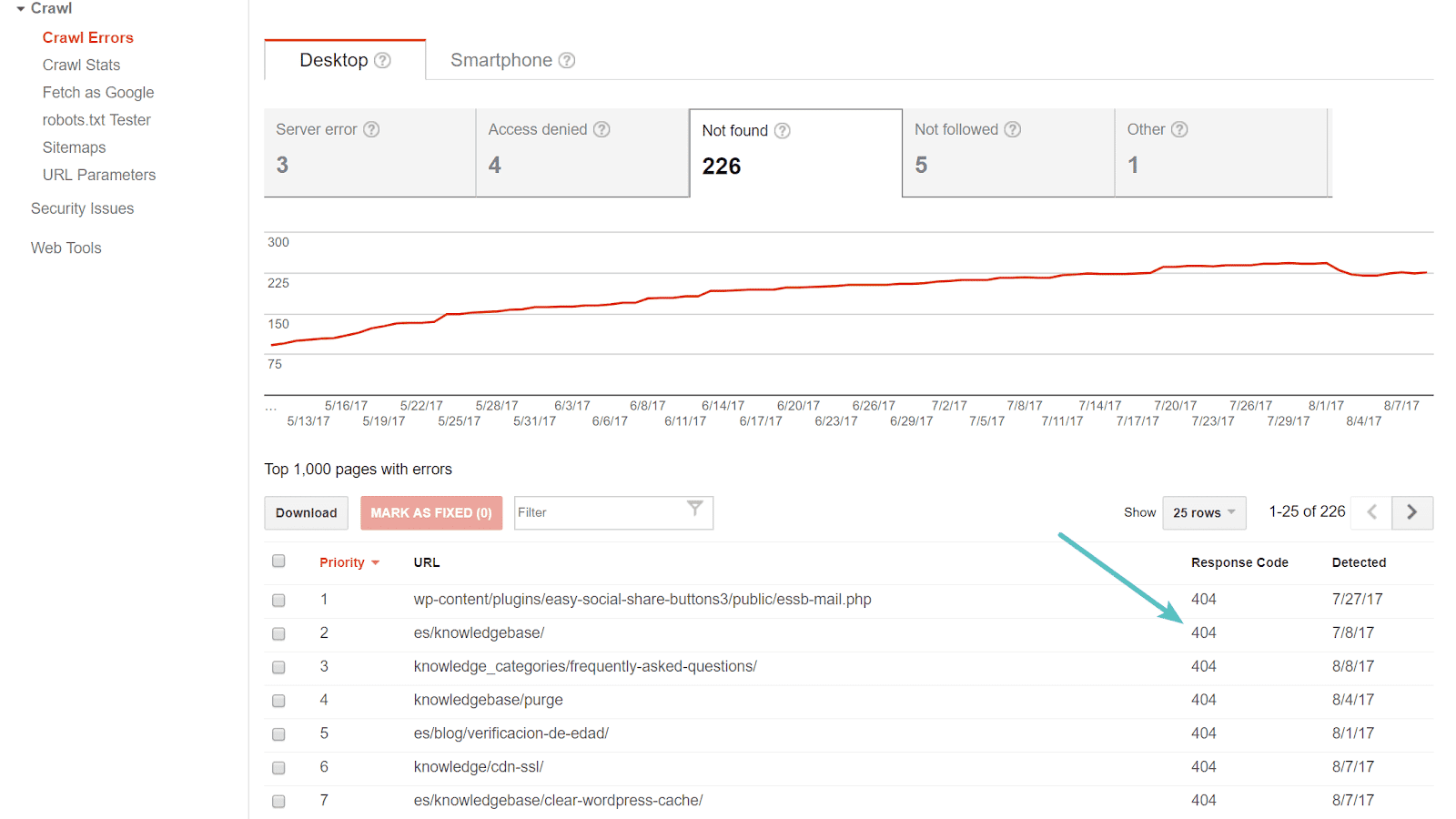Open help icon next to Server error
1456x819 pixels.
(x=371, y=129)
